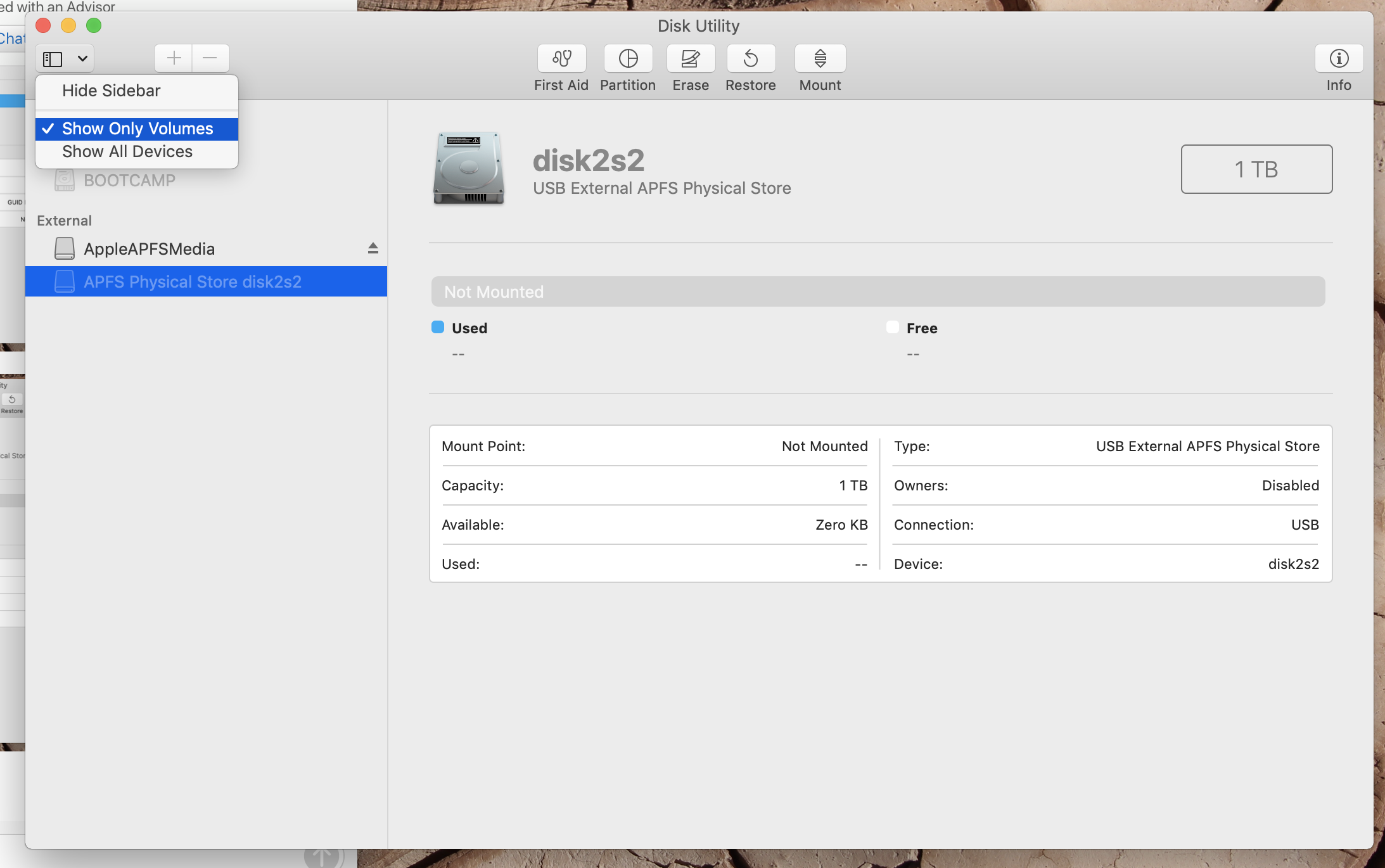Image resolution: width=1385 pixels, height=868 pixels.
Task: Click the blue Used color indicator
Action: coord(437,328)
